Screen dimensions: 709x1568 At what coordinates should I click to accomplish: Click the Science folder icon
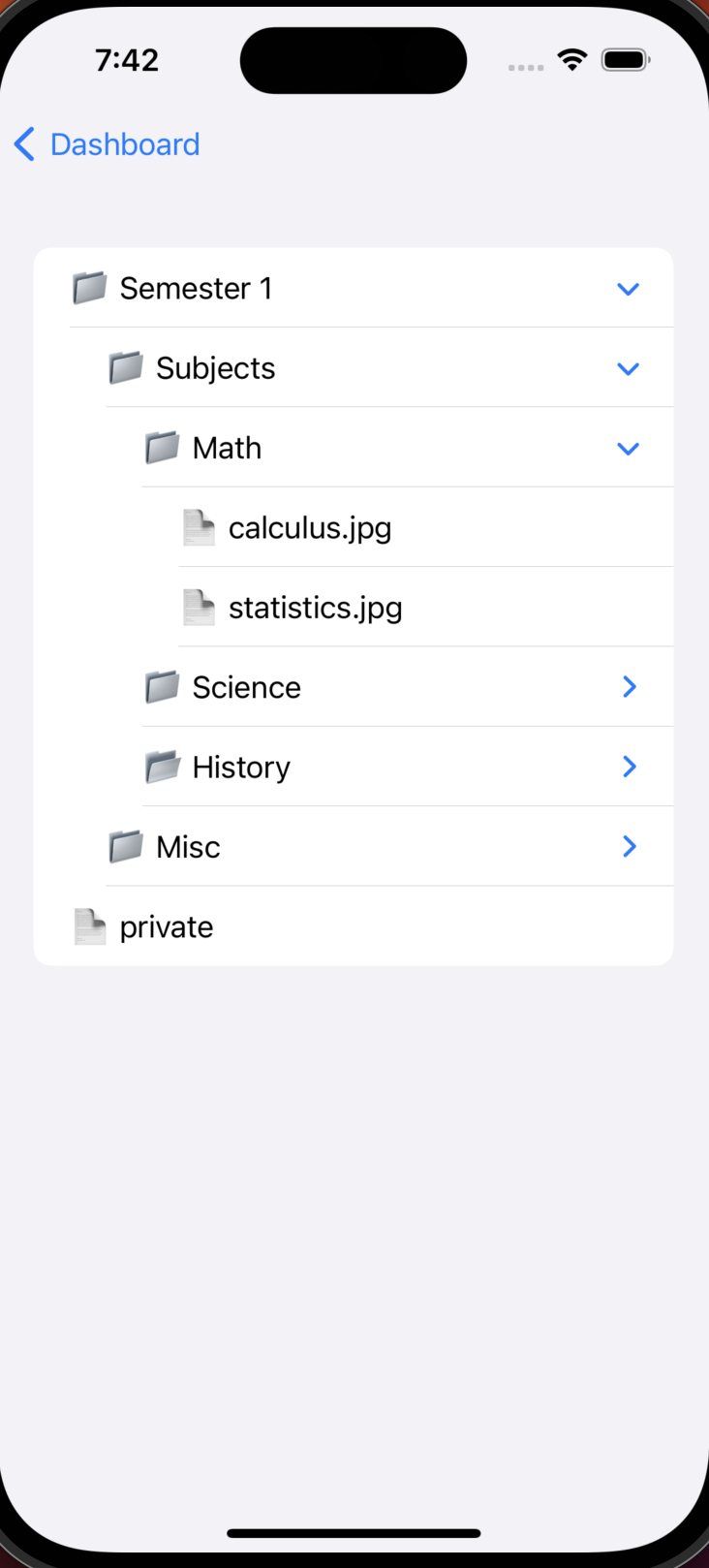(162, 687)
